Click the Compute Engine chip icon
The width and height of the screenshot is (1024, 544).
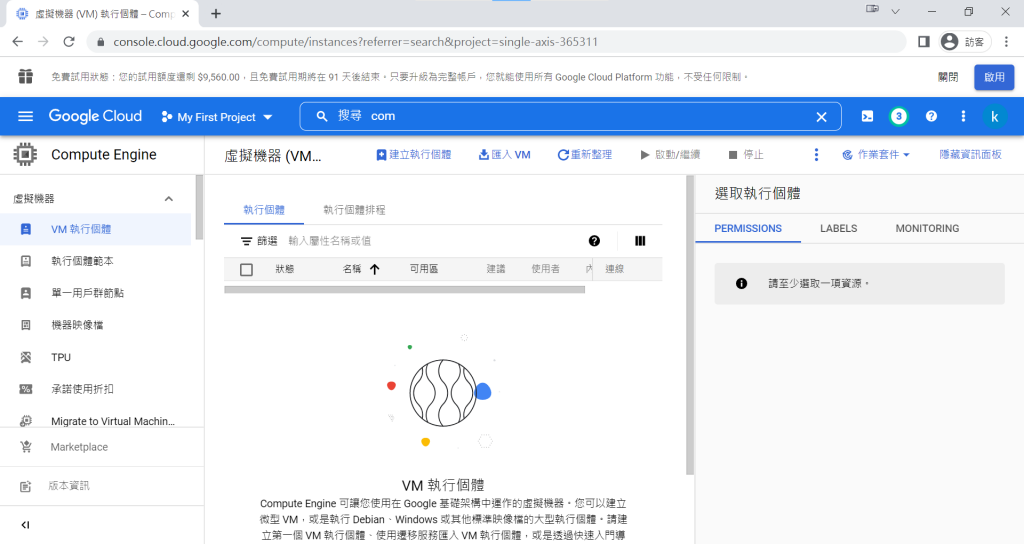(x=25, y=155)
